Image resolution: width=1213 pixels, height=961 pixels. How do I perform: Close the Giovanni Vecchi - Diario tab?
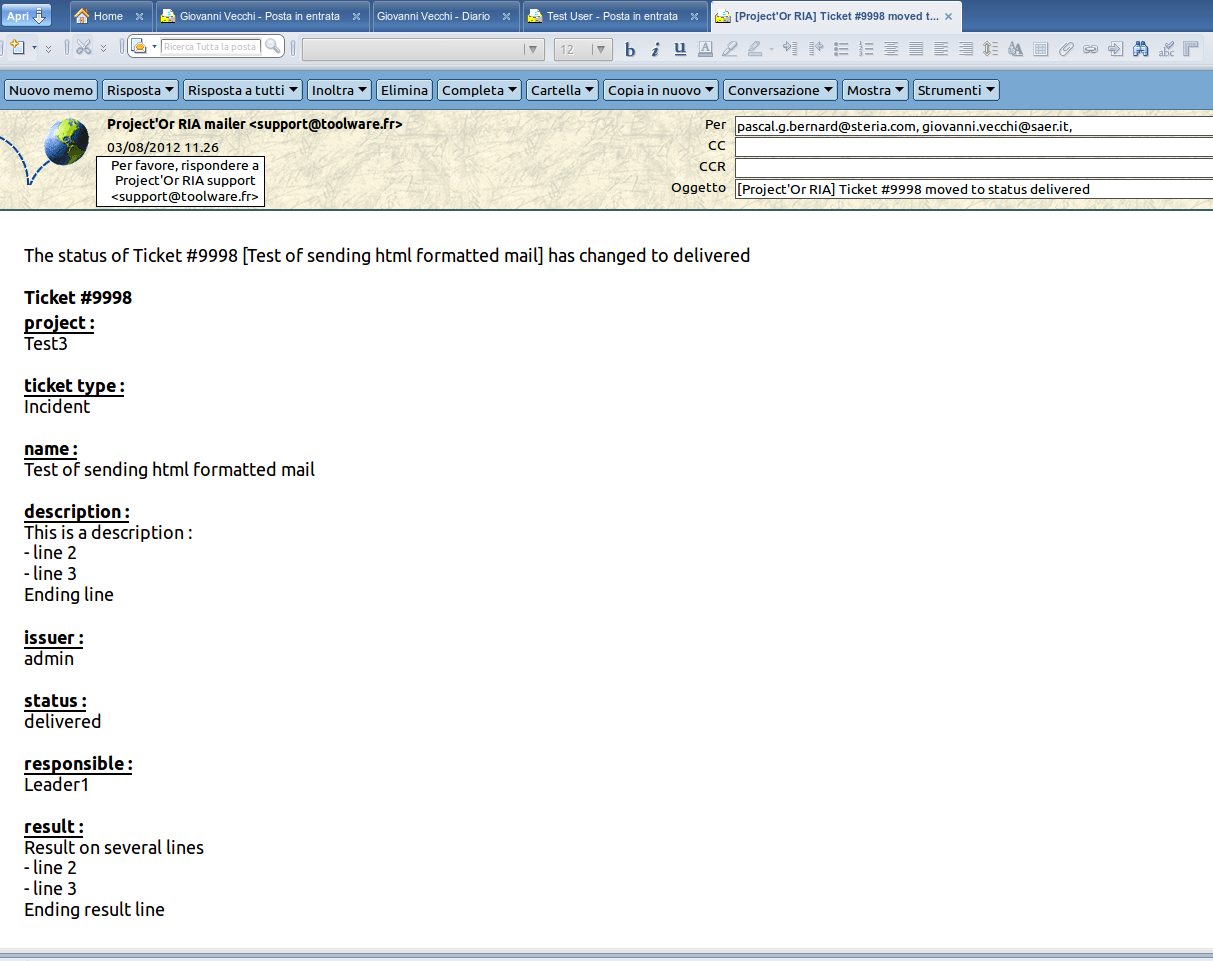(x=505, y=17)
